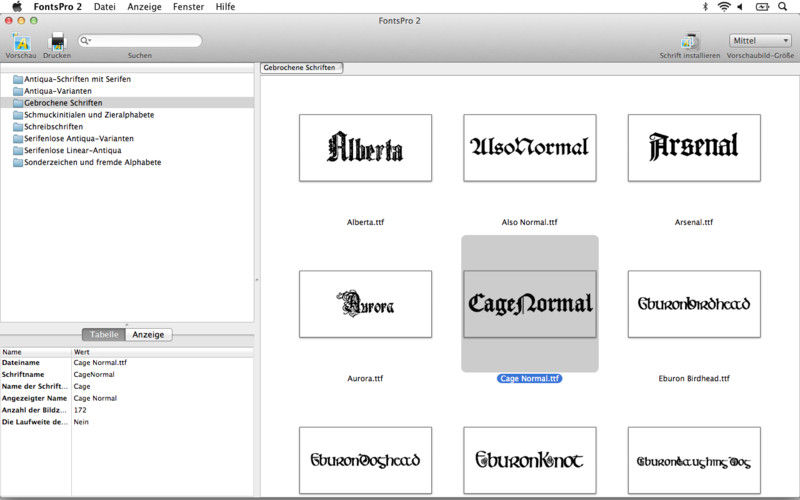Click the Drucken printer icon
The height and width of the screenshot is (500, 800).
[x=57, y=41]
